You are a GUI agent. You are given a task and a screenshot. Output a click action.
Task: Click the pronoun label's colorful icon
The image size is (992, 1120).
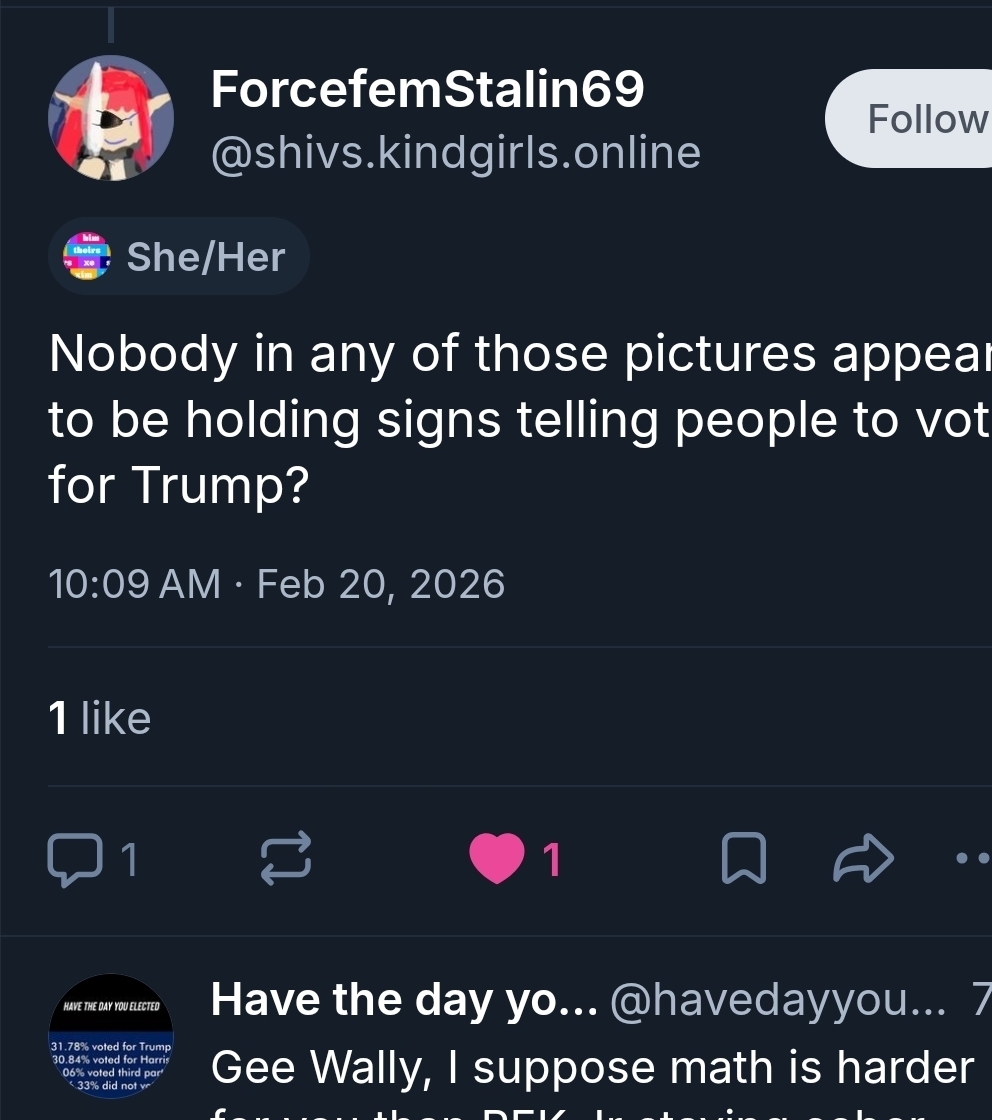(87, 257)
